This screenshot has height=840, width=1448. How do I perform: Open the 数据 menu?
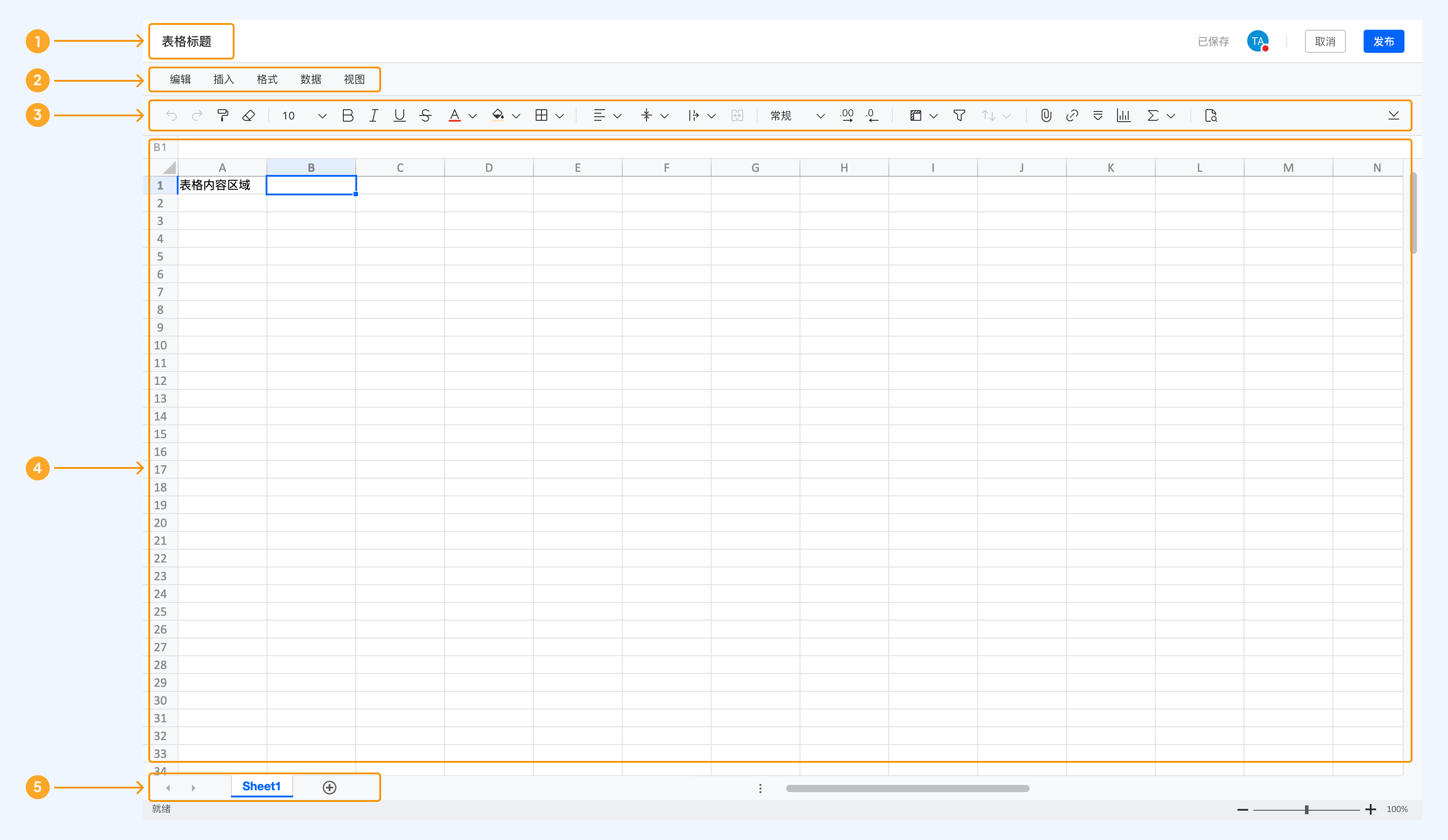coord(311,79)
